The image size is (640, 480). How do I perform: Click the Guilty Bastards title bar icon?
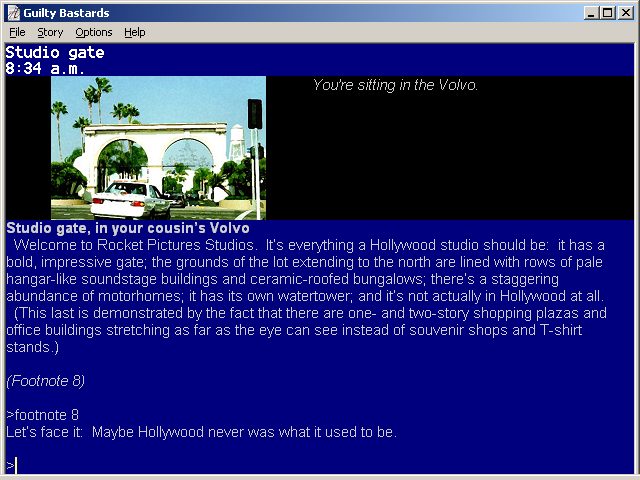point(13,13)
